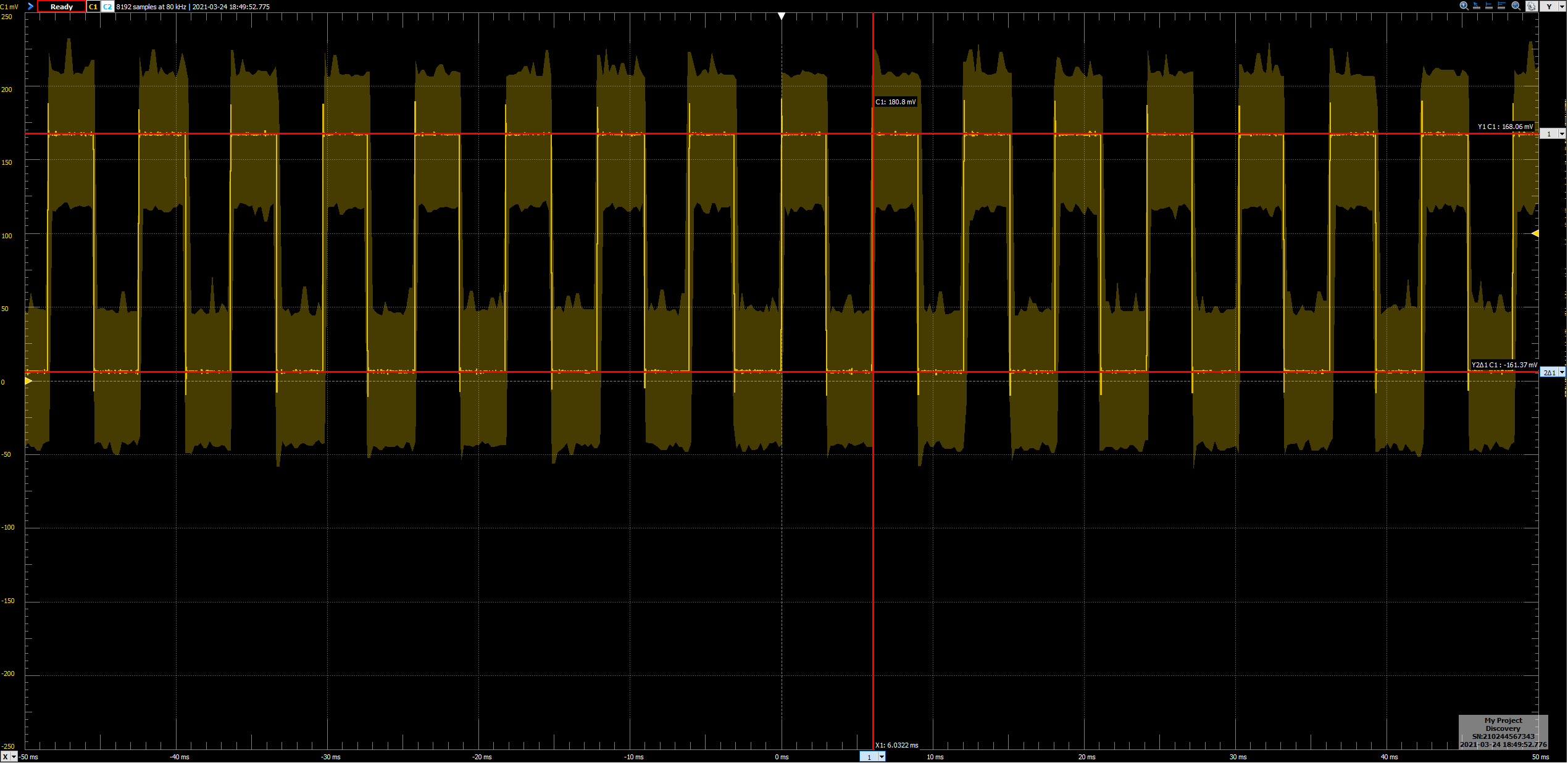Click the C1: 180.8 mV readout label
This screenshot has width=1568, height=763.
tap(896, 102)
